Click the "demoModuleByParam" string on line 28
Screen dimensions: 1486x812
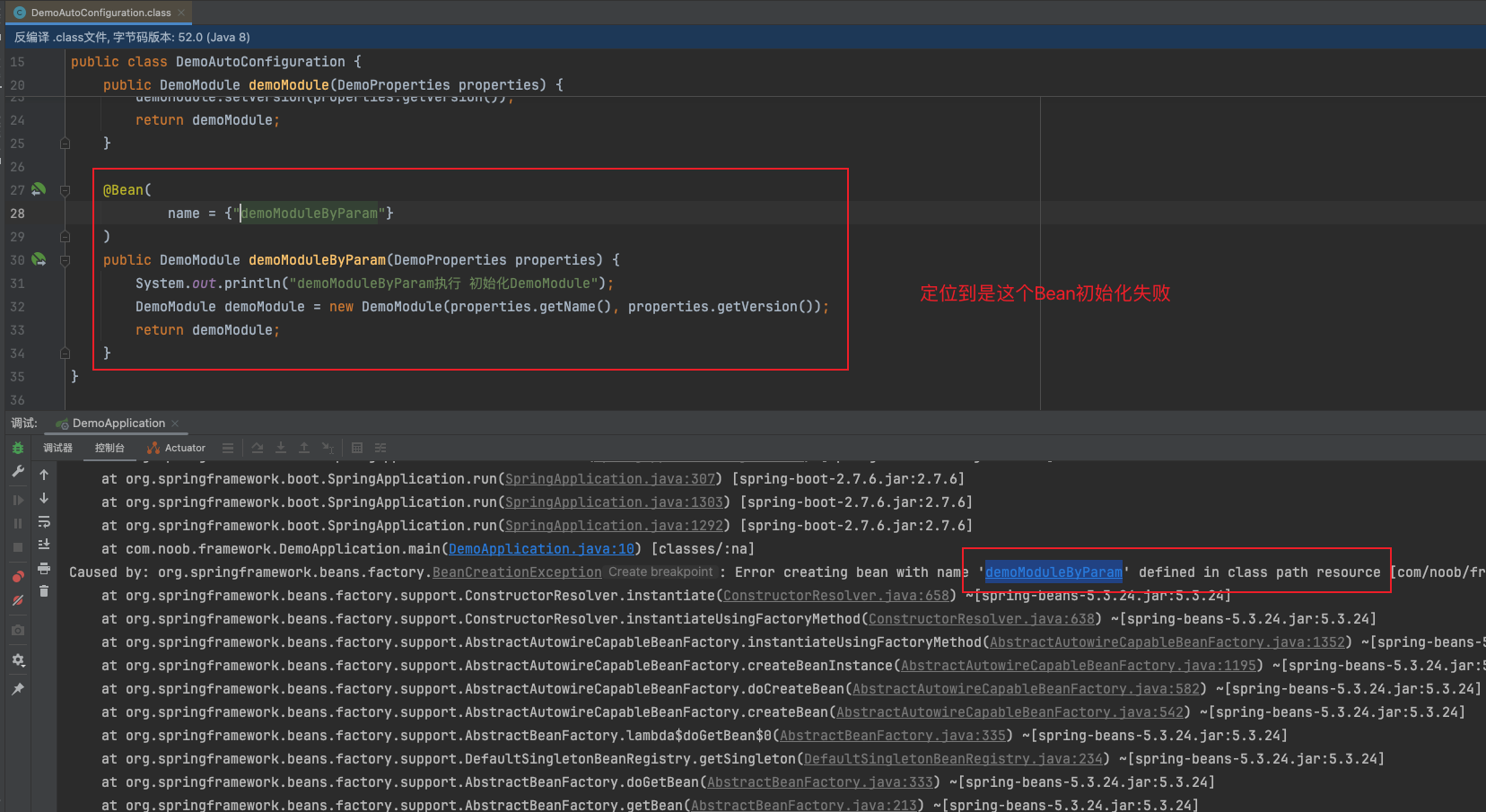[x=310, y=214]
